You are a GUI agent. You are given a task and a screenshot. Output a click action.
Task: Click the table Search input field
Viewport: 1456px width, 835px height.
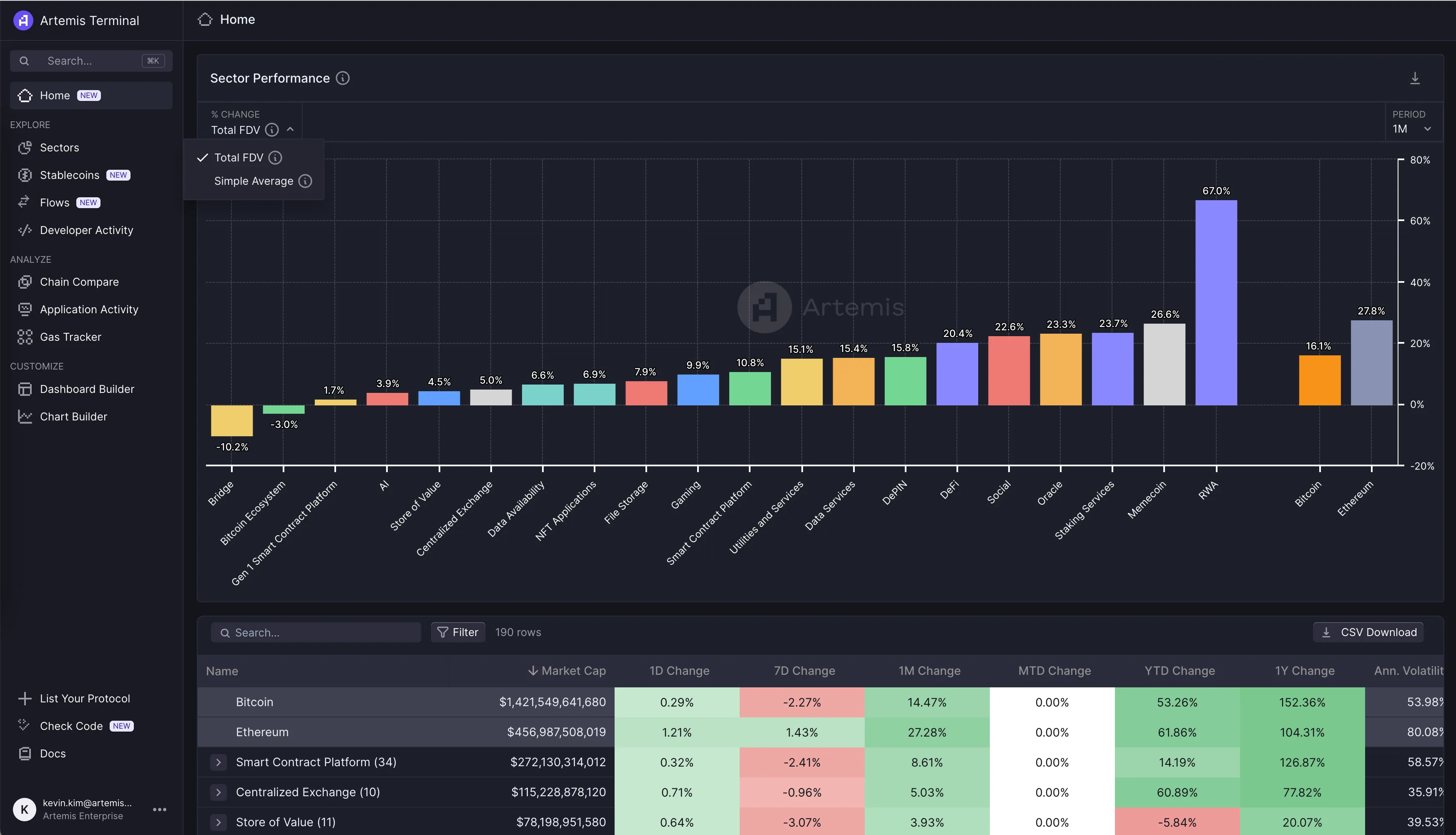316,633
